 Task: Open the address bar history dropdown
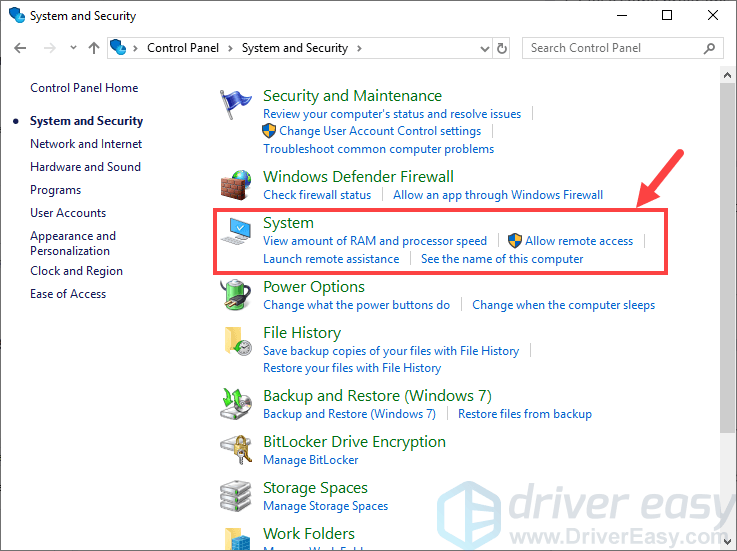(485, 48)
